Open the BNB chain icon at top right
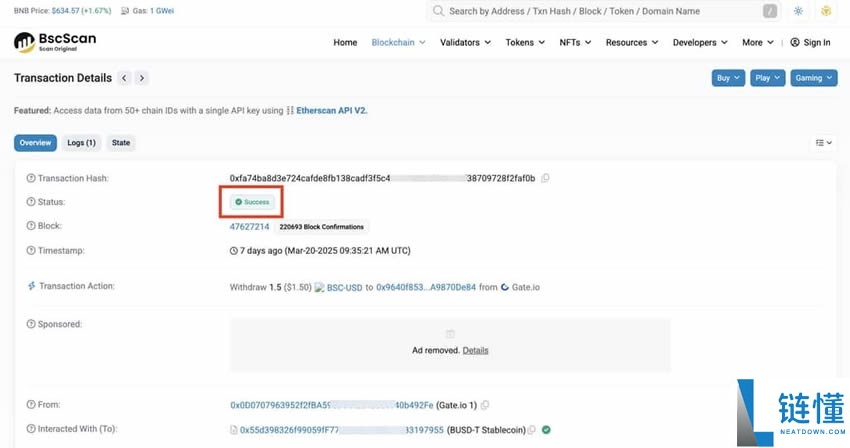 (x=826, y=11)
